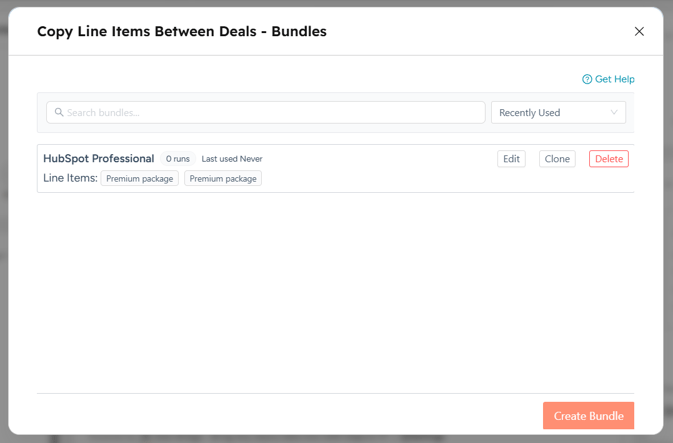Expand the sort dropdown chevron arrow
Viewport: 673px width, 443px height.
[614, 112]
